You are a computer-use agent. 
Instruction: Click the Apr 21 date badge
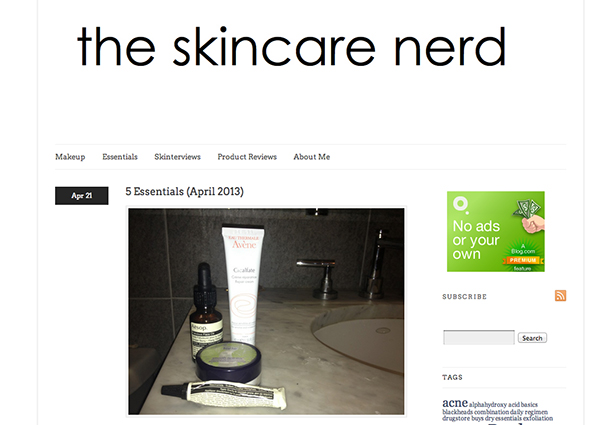click(x=82, y=196)
